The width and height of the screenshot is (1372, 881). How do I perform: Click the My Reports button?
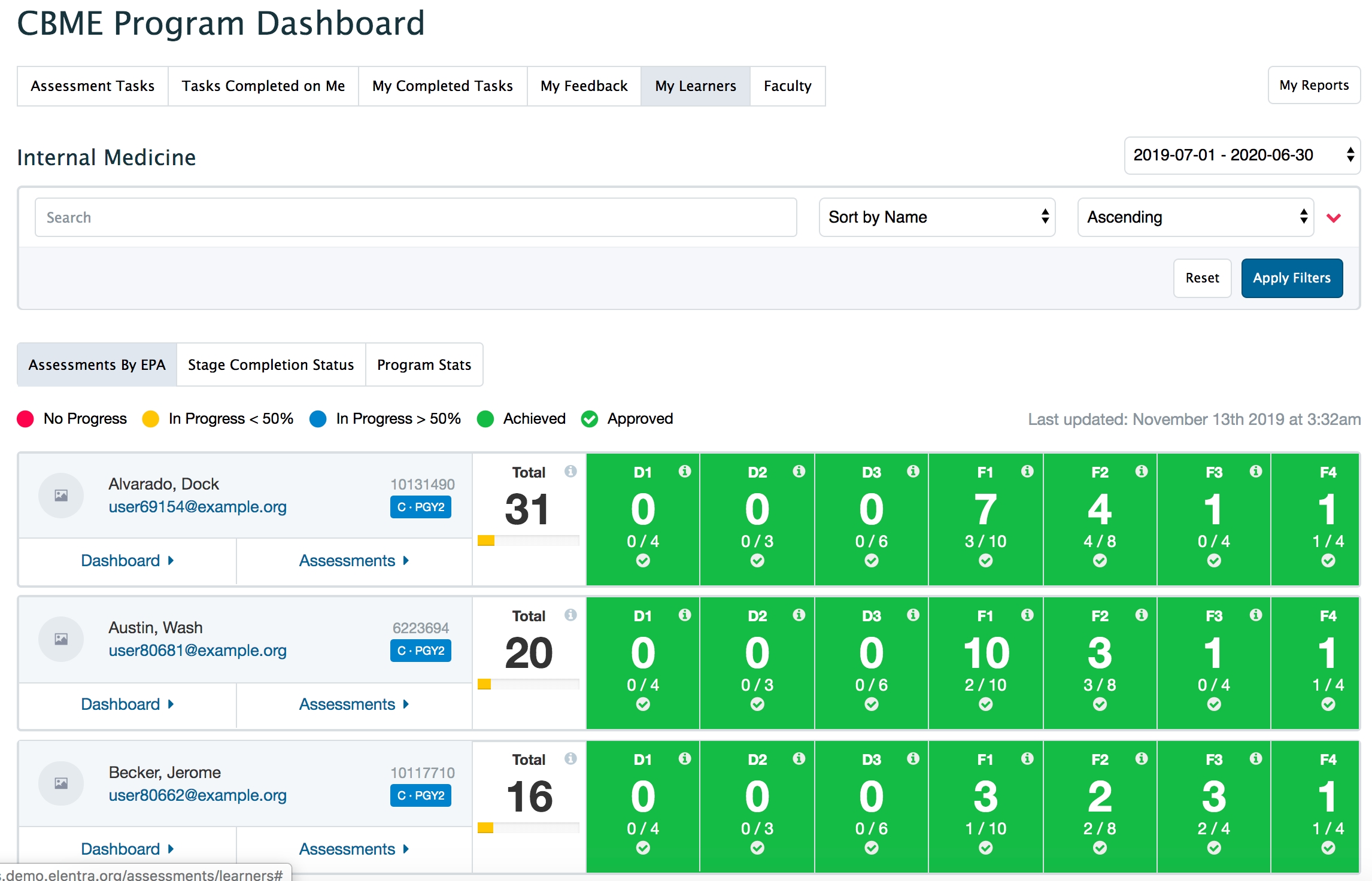pos(1314,86)
